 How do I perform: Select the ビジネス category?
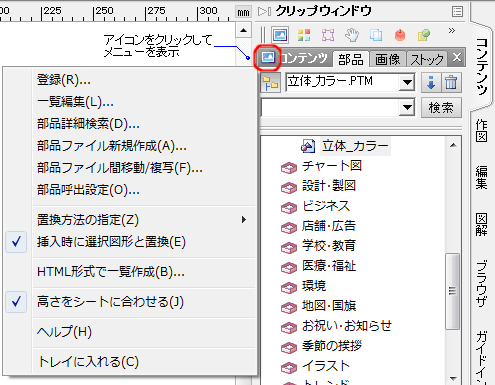tap(326, 206)
